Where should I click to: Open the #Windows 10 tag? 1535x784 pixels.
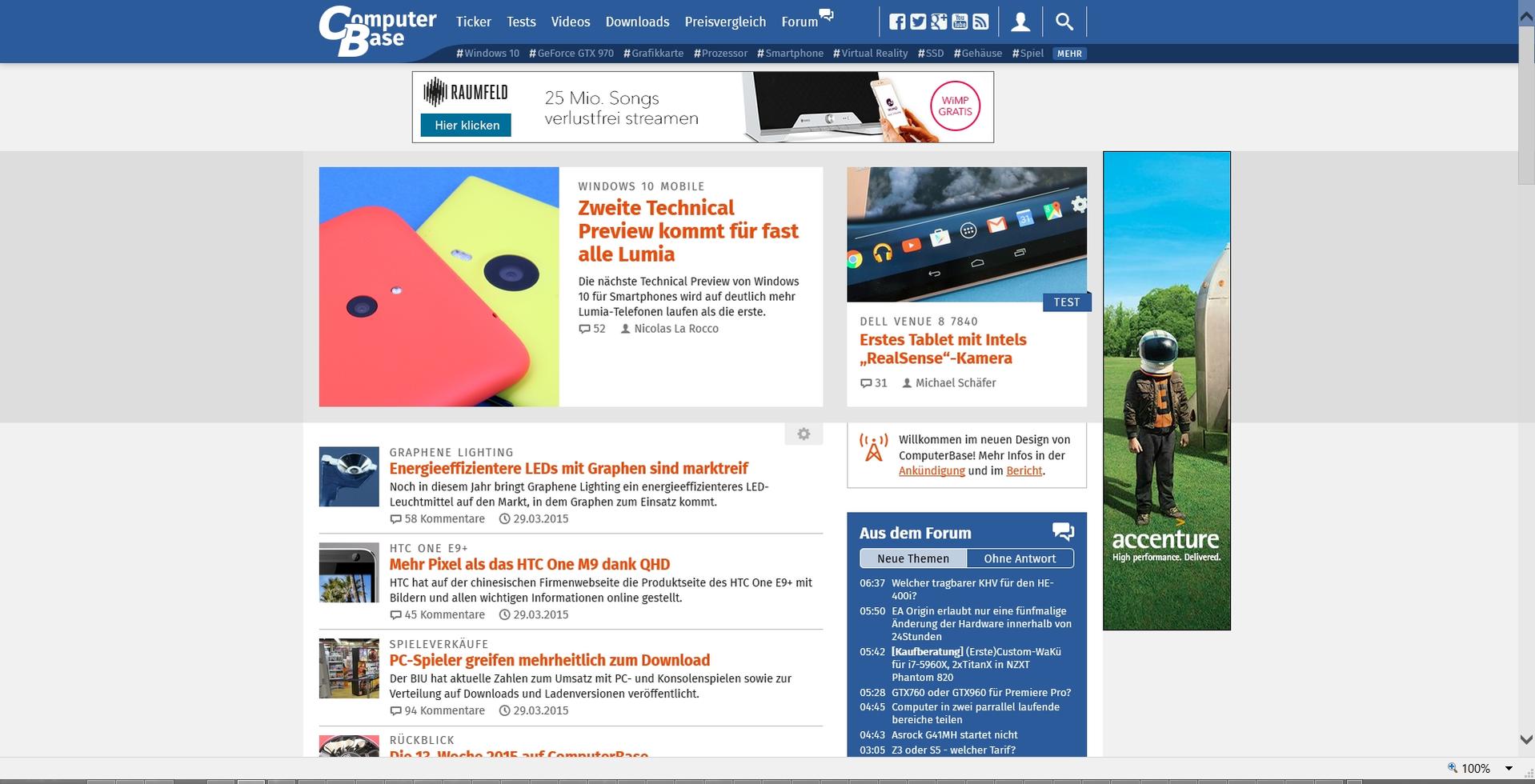(x=487, y=54)
